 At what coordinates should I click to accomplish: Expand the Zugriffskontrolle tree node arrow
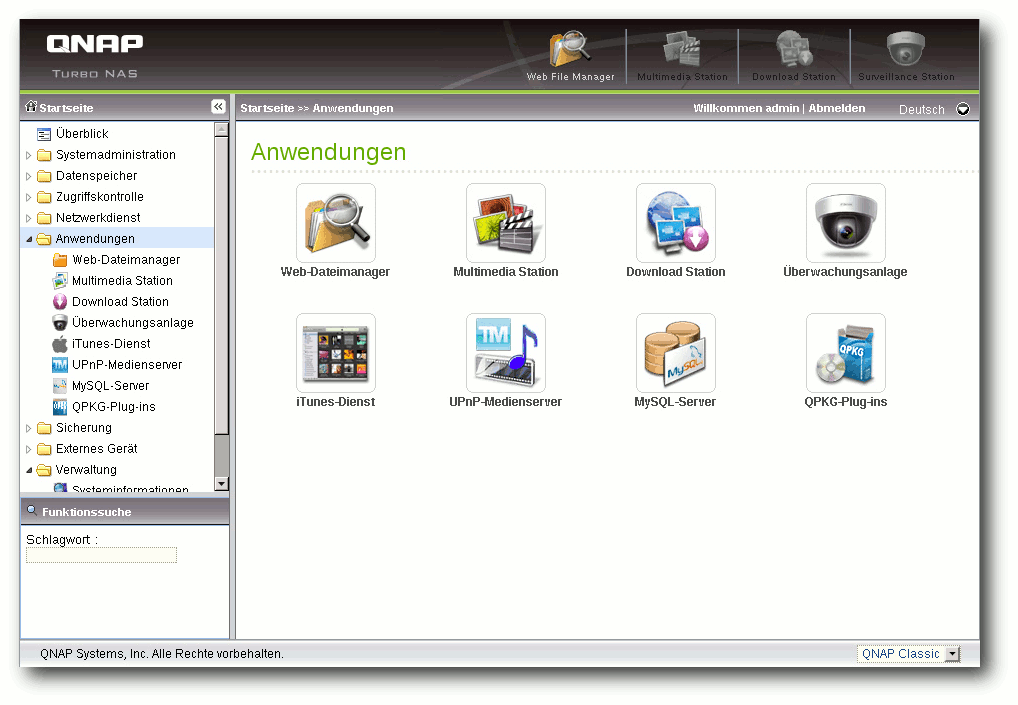(x=29, y=197)
